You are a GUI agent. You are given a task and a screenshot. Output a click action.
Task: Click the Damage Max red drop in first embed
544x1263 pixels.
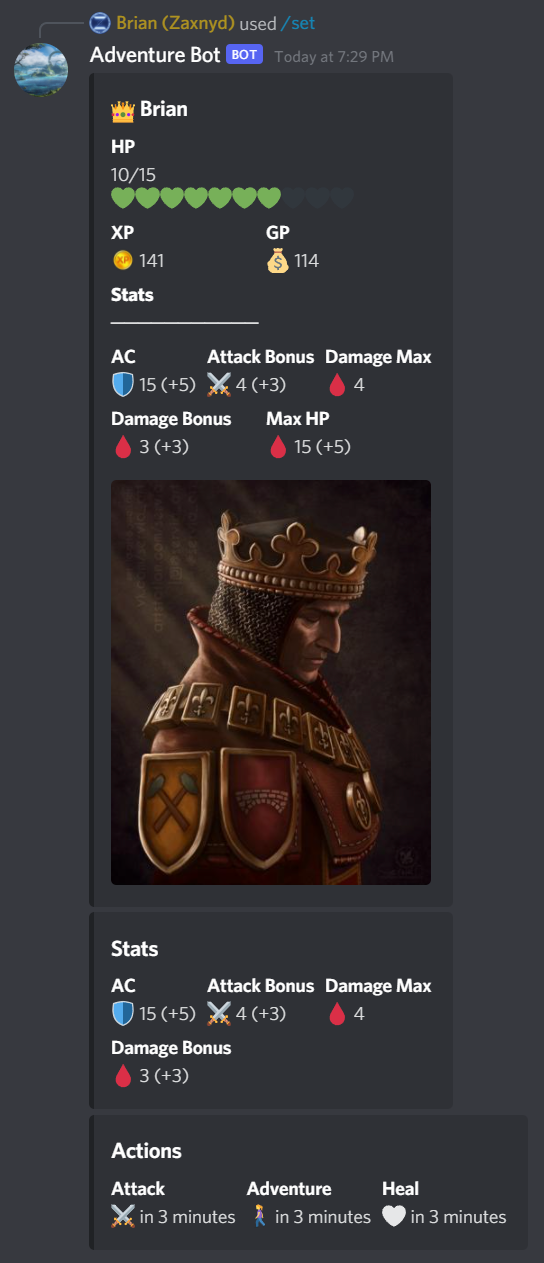point(337,385)
